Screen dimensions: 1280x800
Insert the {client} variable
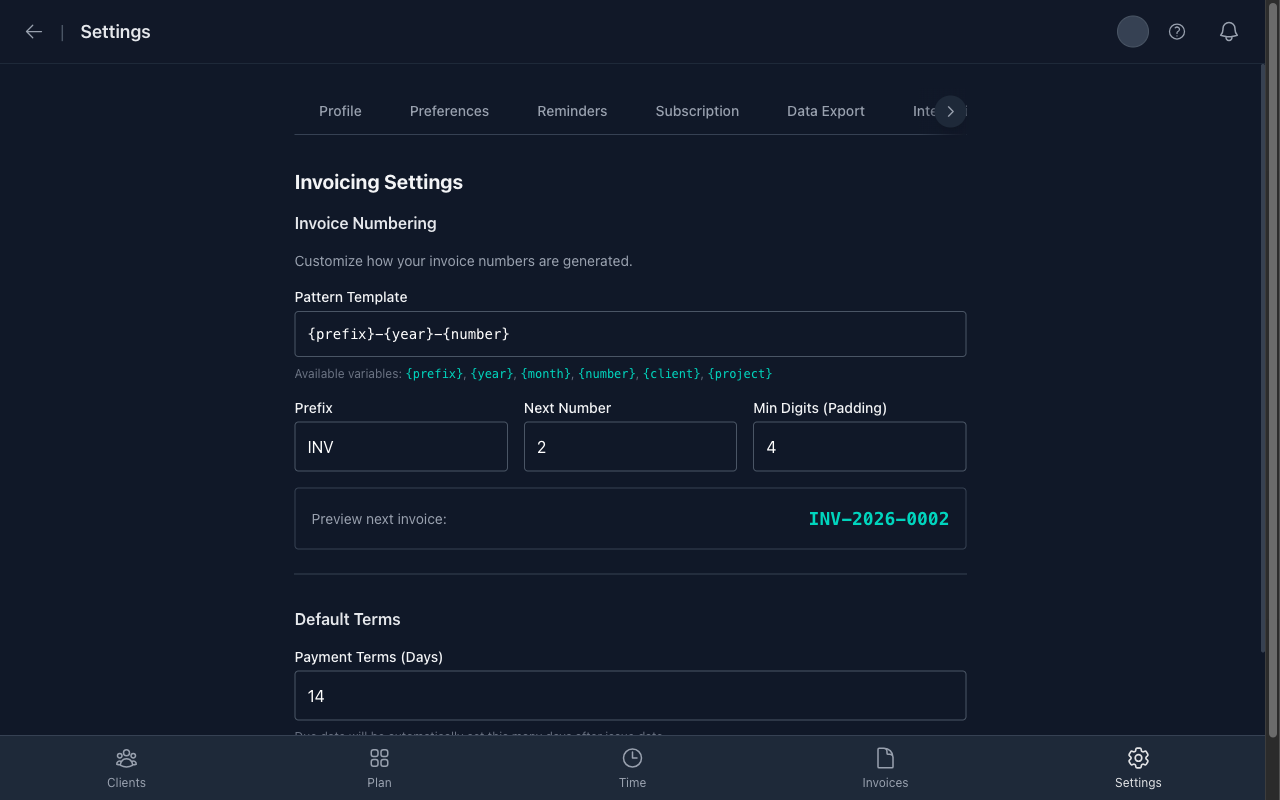[x=671, y=373]
